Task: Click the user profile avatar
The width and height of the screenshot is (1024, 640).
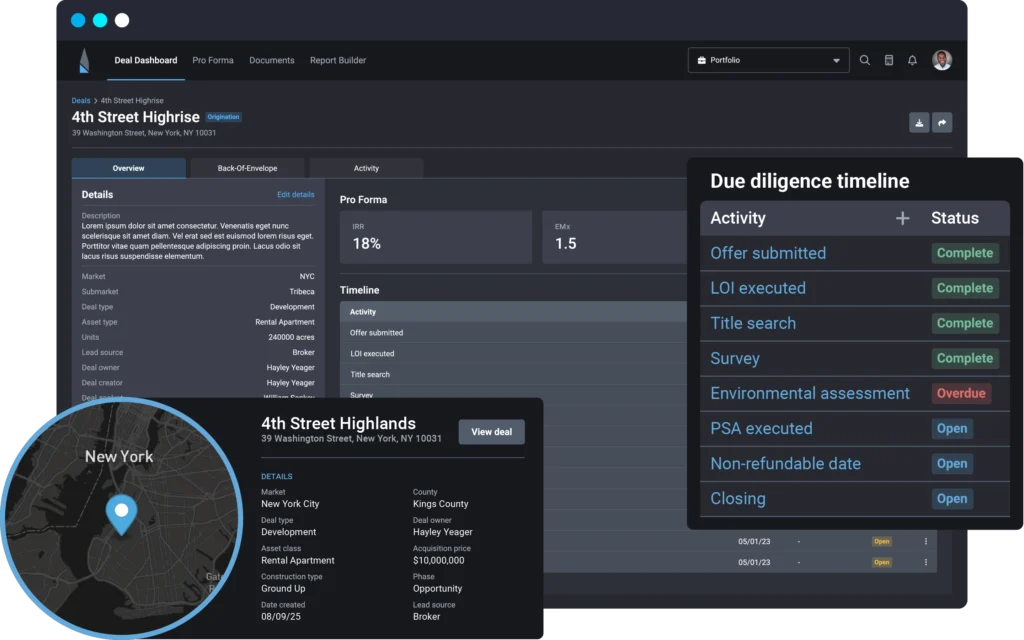Action: click(941, 60)
